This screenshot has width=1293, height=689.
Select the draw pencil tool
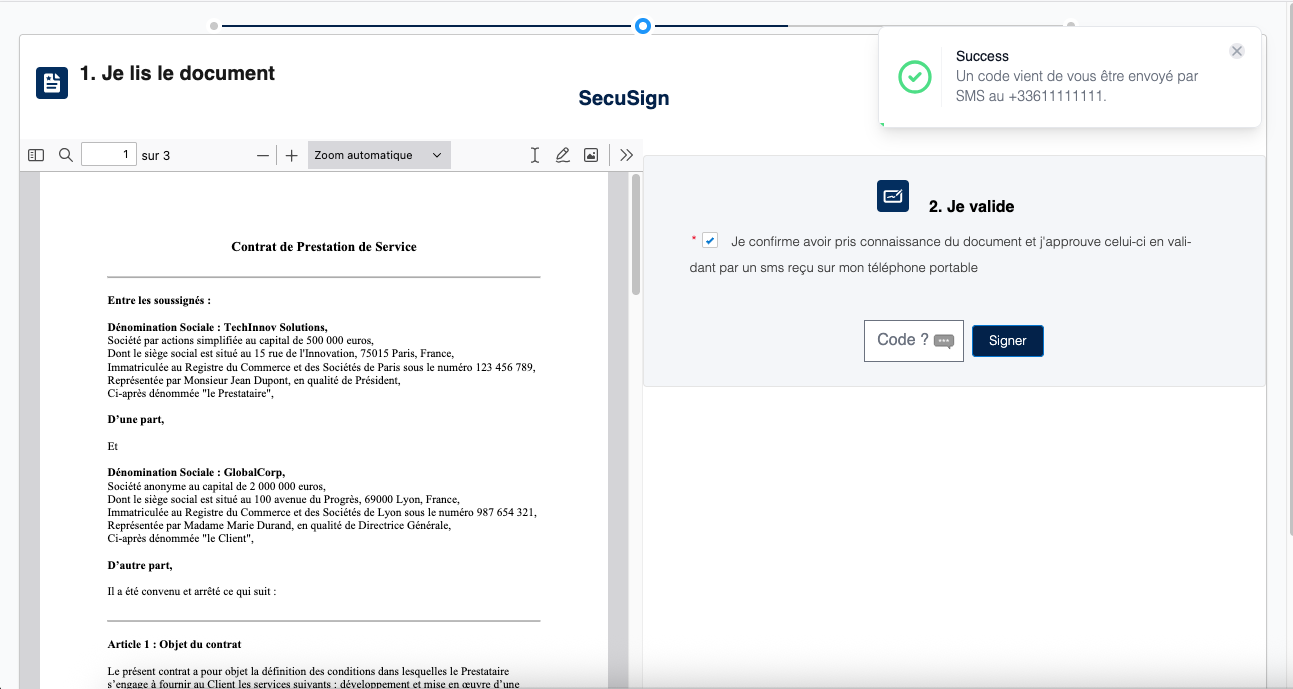[563, 155]
